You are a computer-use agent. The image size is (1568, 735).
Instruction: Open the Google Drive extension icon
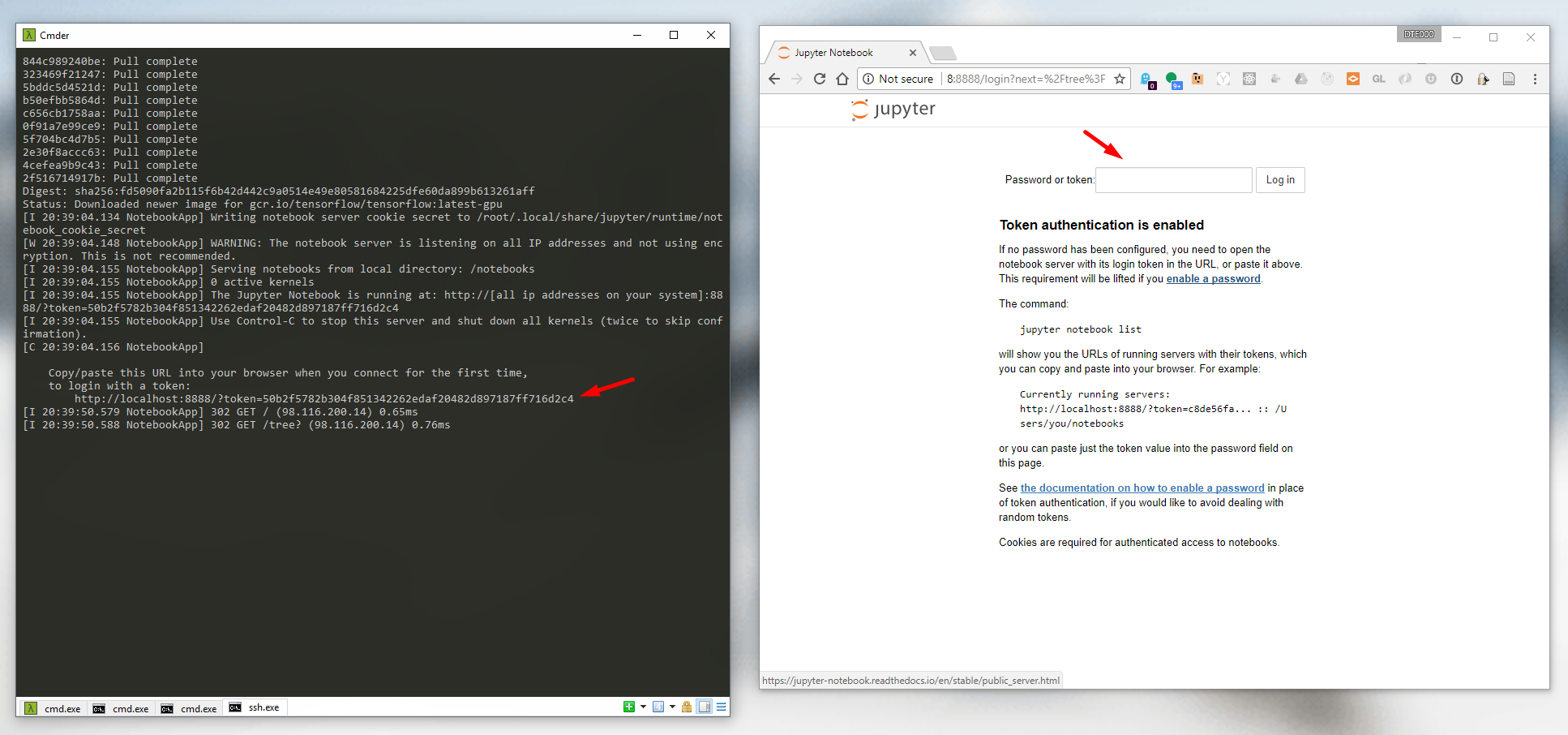1302,79
